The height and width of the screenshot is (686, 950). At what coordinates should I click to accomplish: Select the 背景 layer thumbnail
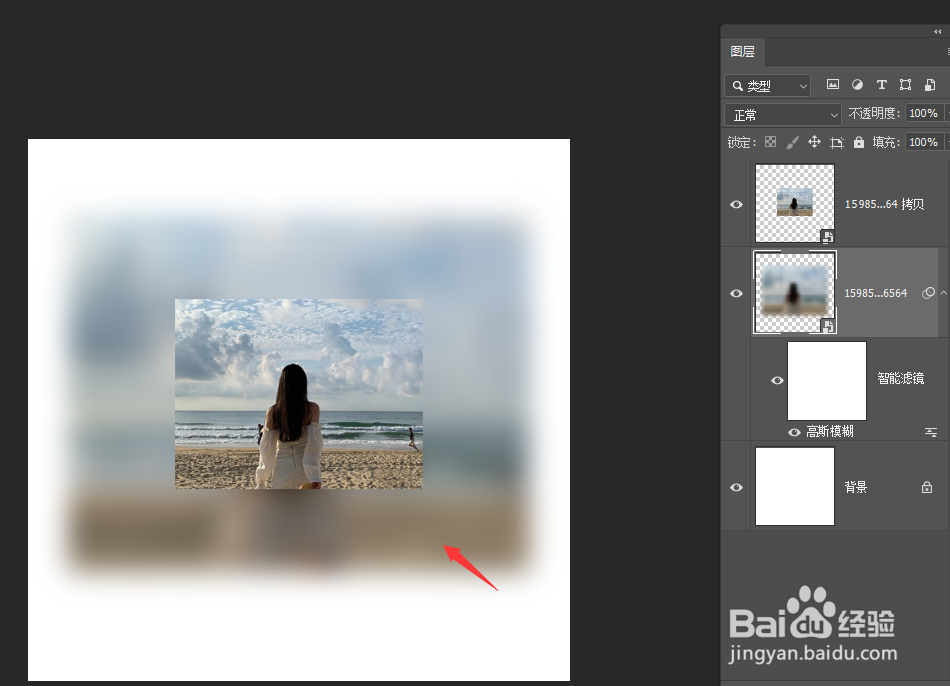tap(795, 486)
